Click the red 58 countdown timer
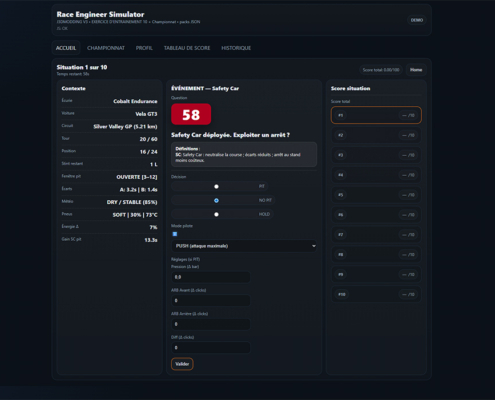This screenshot has width=495, height=400. coord(191,114)
